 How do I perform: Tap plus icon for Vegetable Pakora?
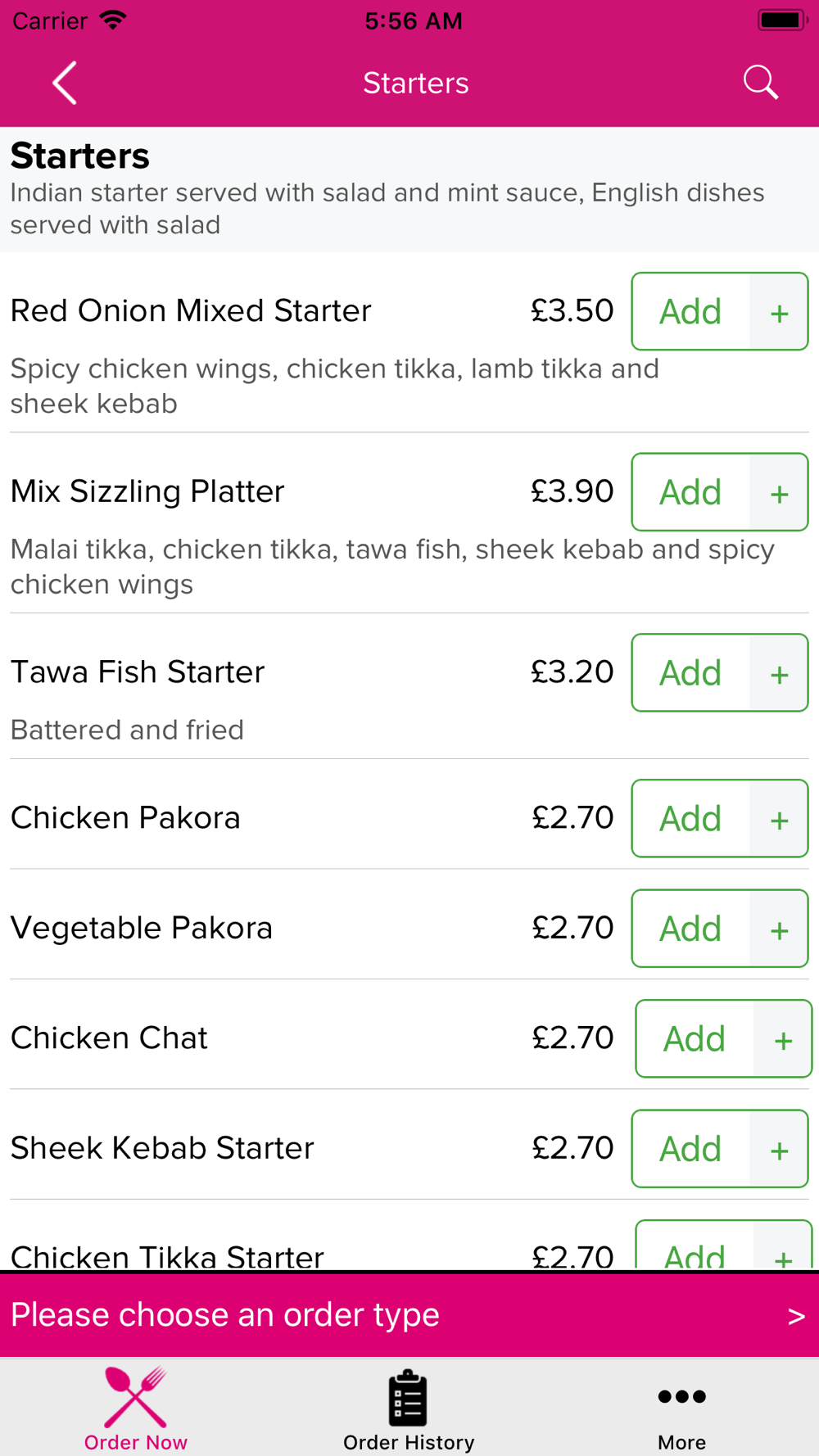779,929
